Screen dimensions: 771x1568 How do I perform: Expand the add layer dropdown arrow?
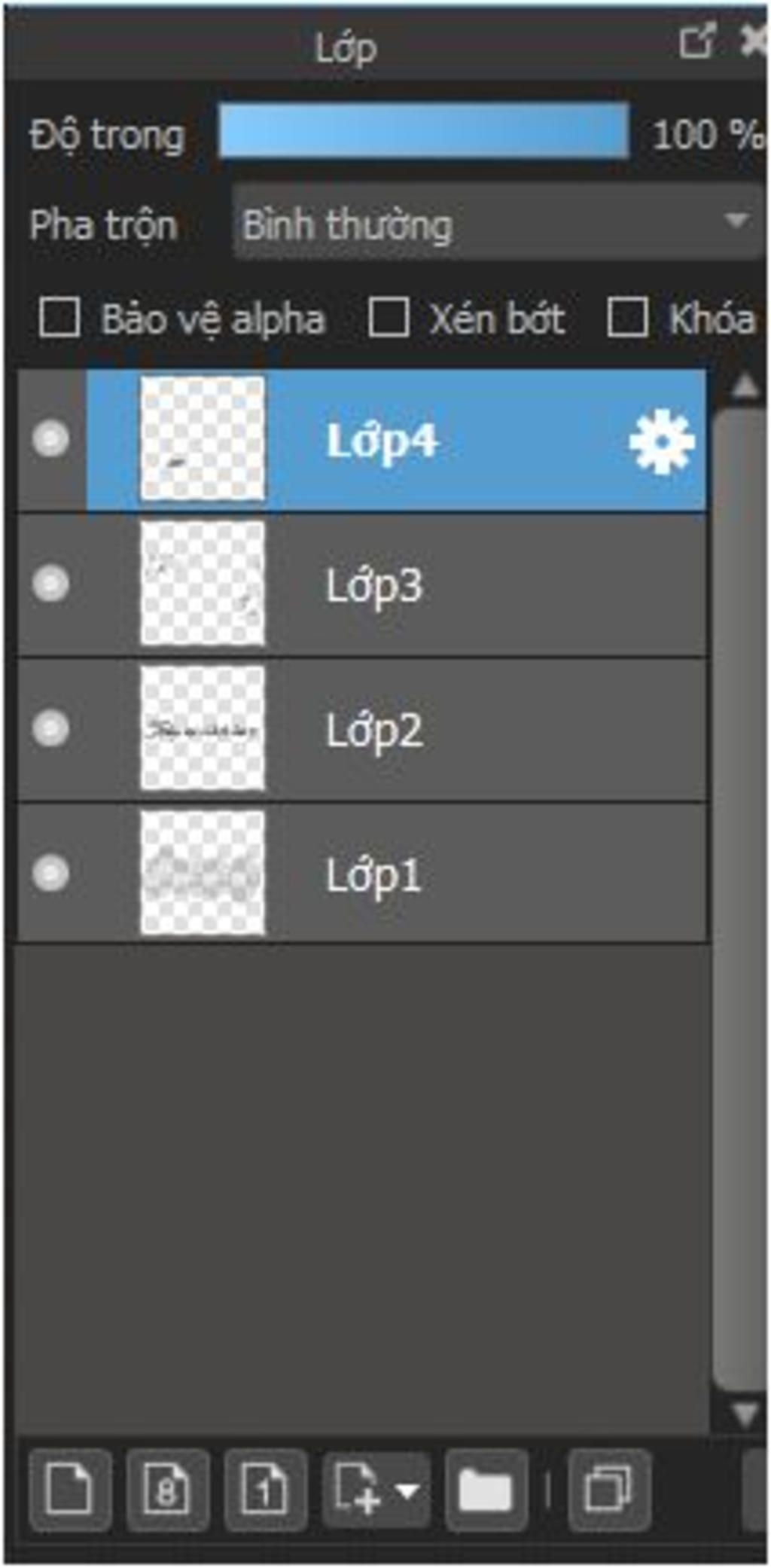pyautogui.click(x=408, y=1490)
